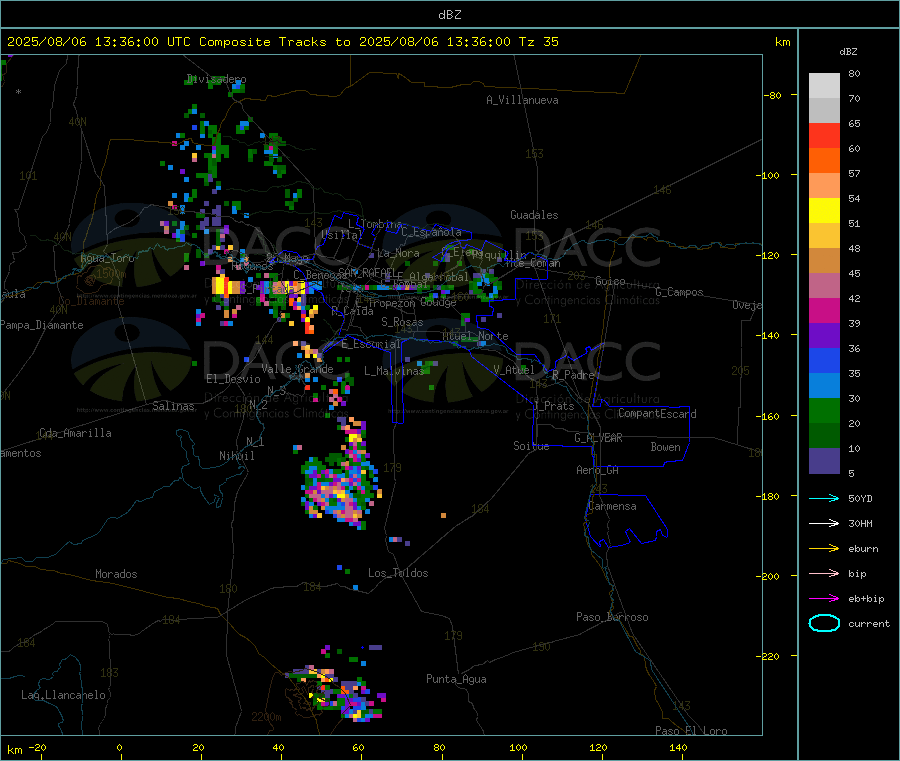The width and height of the screenshot is (900, 761).
Task: Select the slate-purple bottom dBZ swatch
Action: [x=824, y=461]
